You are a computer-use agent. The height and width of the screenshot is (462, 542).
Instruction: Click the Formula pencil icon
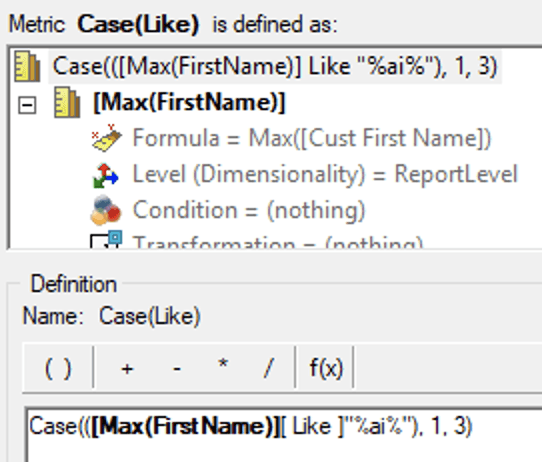click(x=106, y=138)
